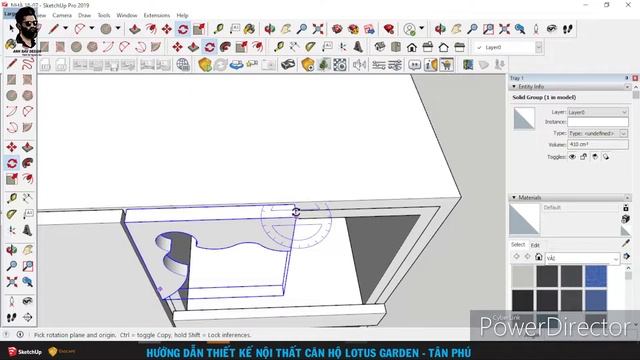Select the Move tool in the left vertical toolbar

coord(12,147)
